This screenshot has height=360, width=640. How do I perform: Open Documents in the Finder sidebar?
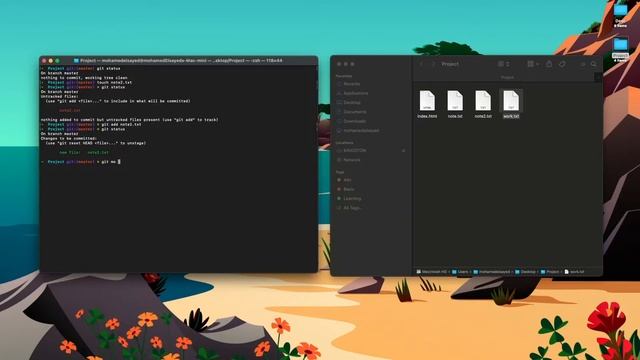coord(352,112)
